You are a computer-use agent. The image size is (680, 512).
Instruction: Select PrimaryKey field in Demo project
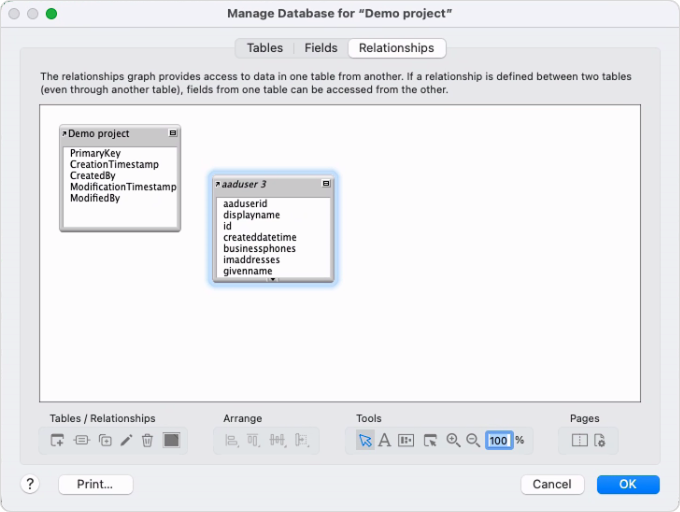click(95, 153)
